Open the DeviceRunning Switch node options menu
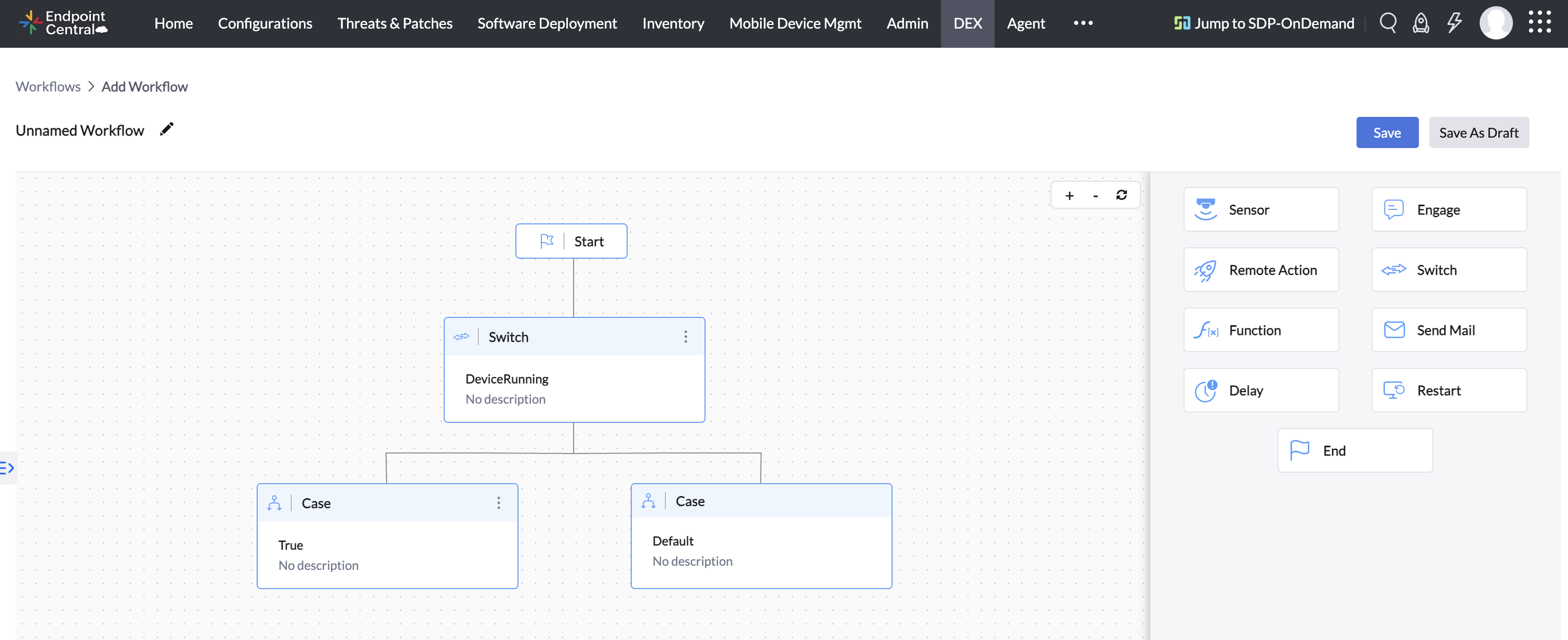1568x640 pixels. click(x=686, y=337)
